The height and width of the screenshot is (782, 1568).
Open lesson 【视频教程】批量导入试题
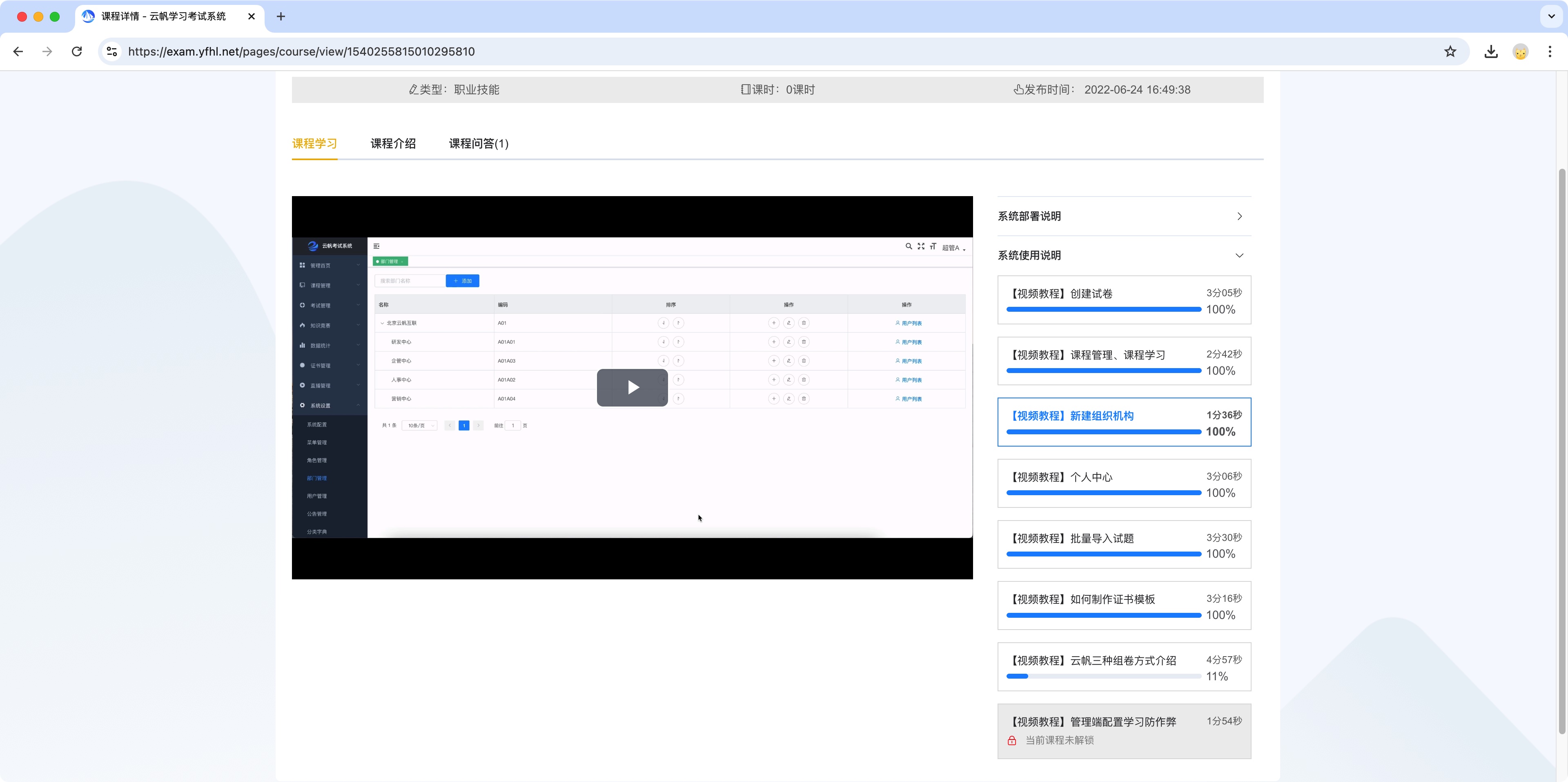(x=1124, y=545)
